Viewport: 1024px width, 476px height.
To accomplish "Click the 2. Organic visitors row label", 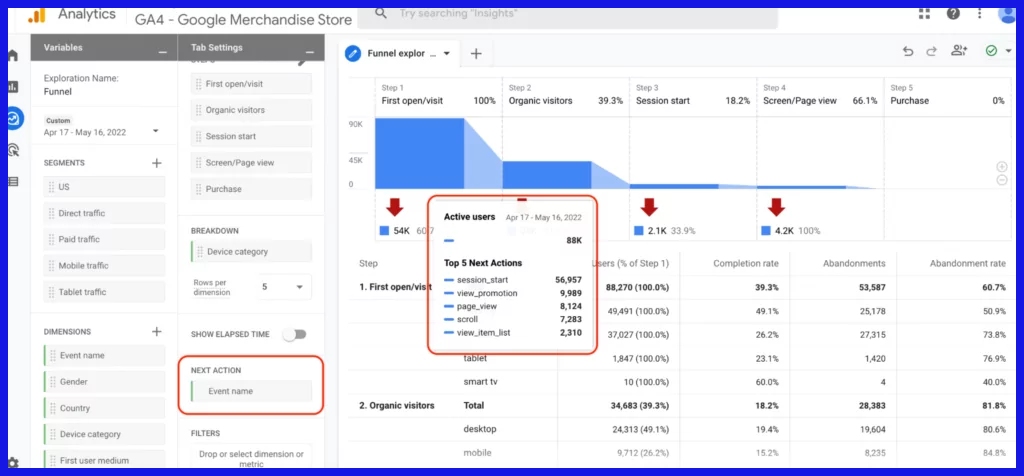I will (396, 405).
